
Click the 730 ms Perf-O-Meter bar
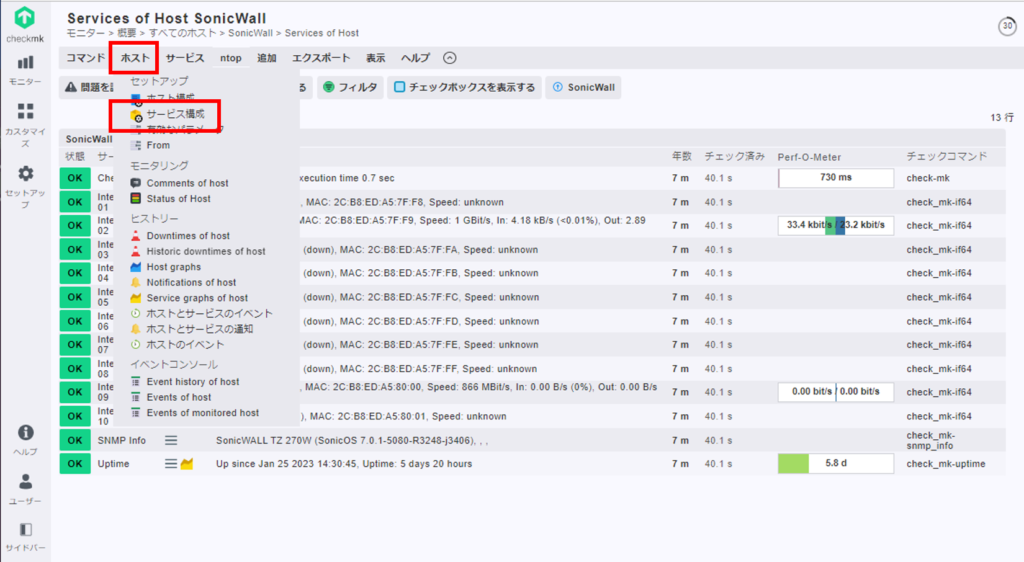point(836,178)
